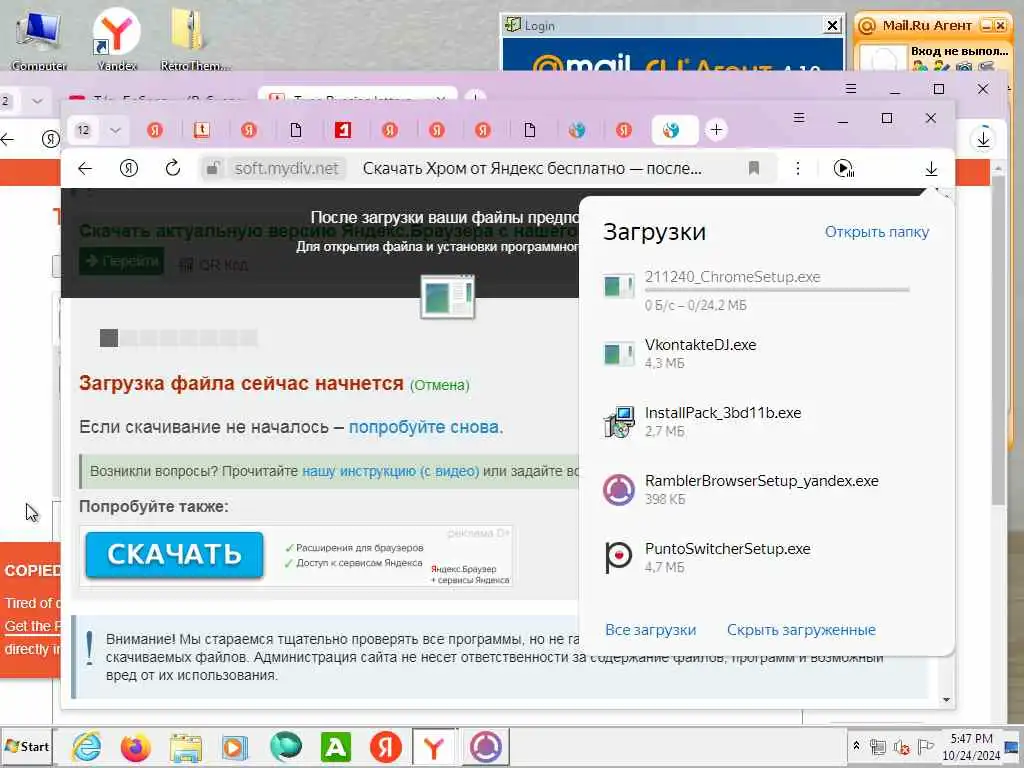Click the muted volume tray icon
The height and width of the screenshot is (768, 1024).
tap(902, 746)
